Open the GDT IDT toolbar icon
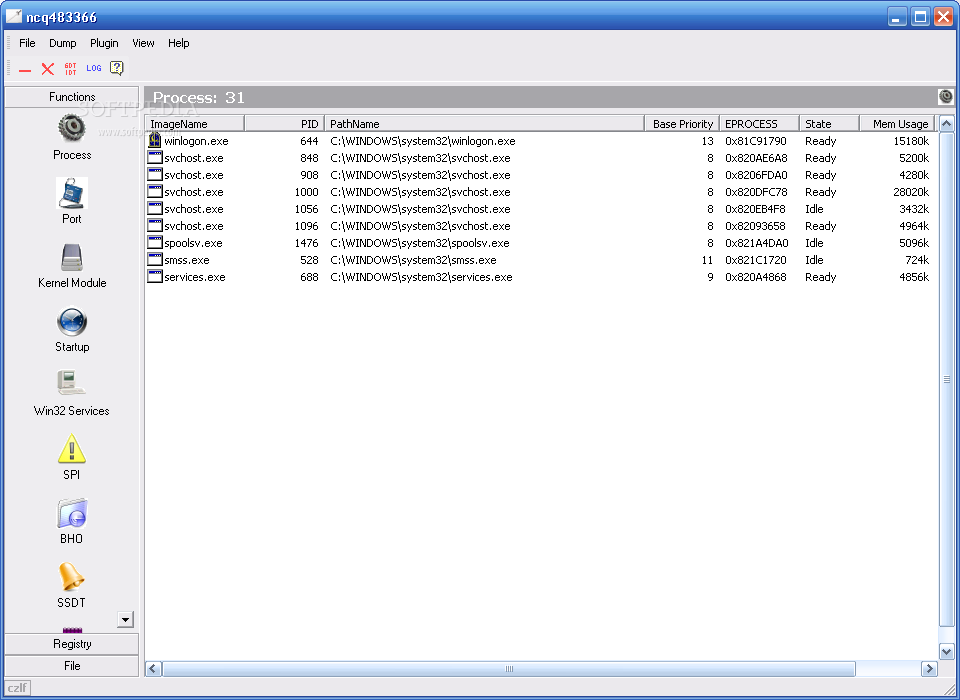Screen dimensions: 960x700 pyautogui.click(x=70, y=69)
